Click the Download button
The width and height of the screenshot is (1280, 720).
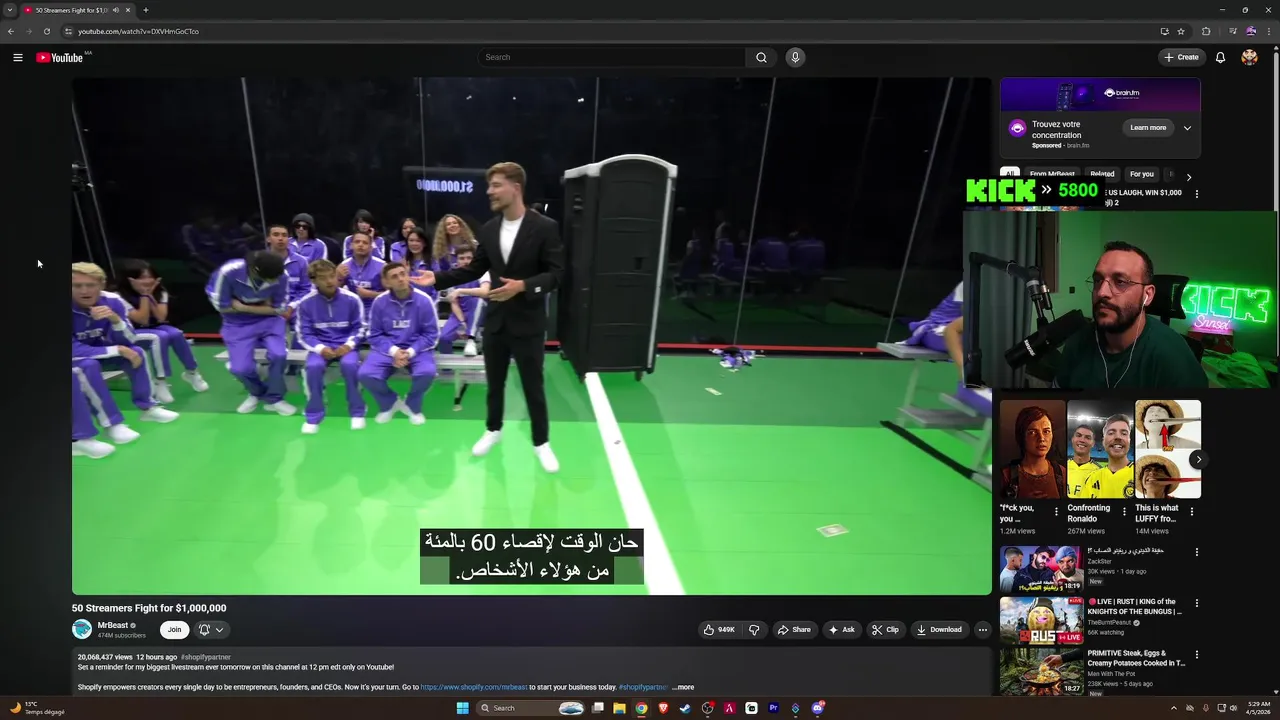[x=939, y=629]
